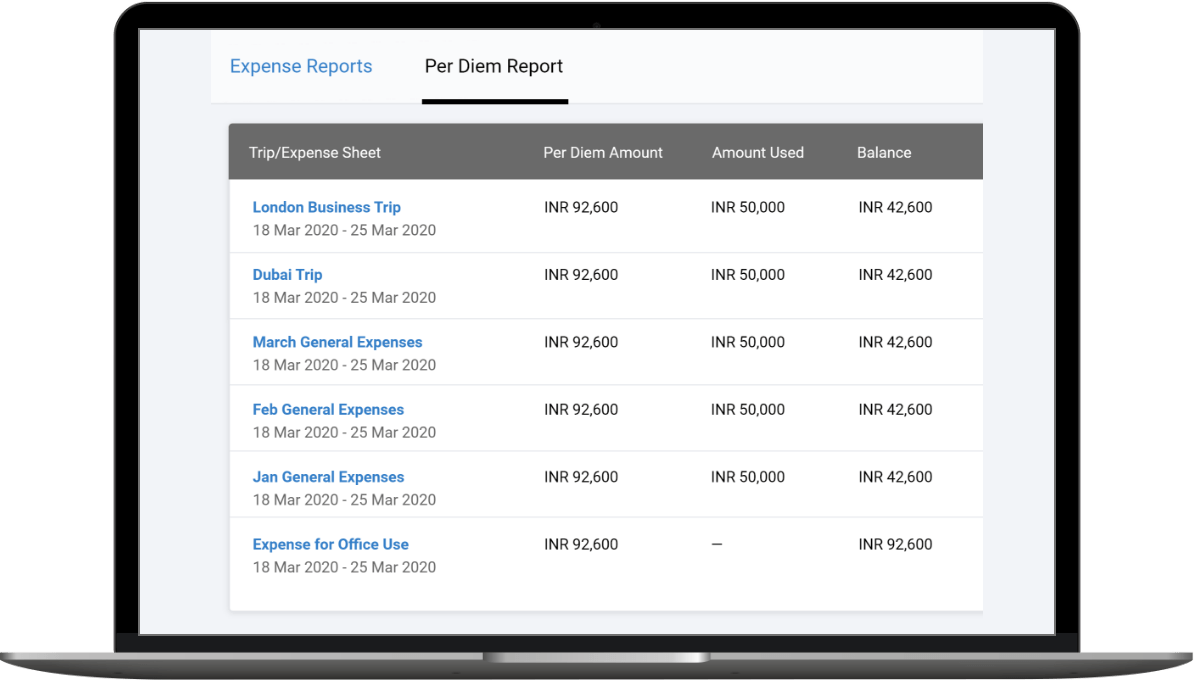This screenshot has width=1194, height=680.
Task: Click the dash in Expense for Office Use row
Action: [717, 544]
